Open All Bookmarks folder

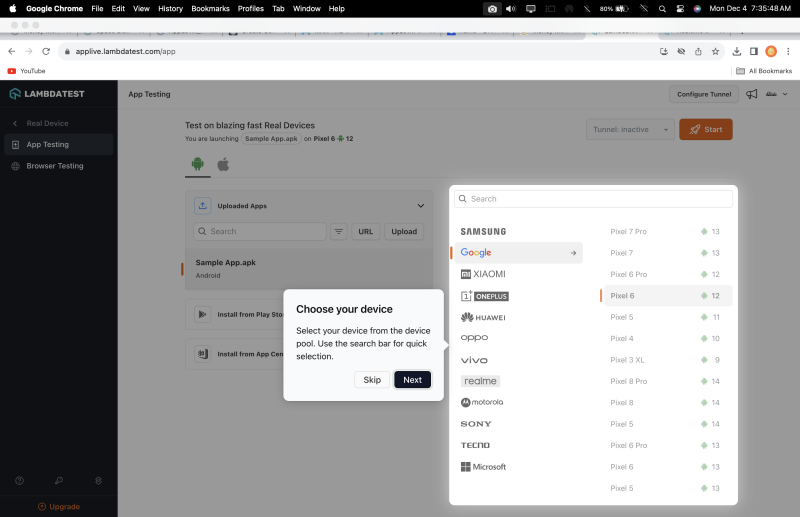tap(764, 71)
